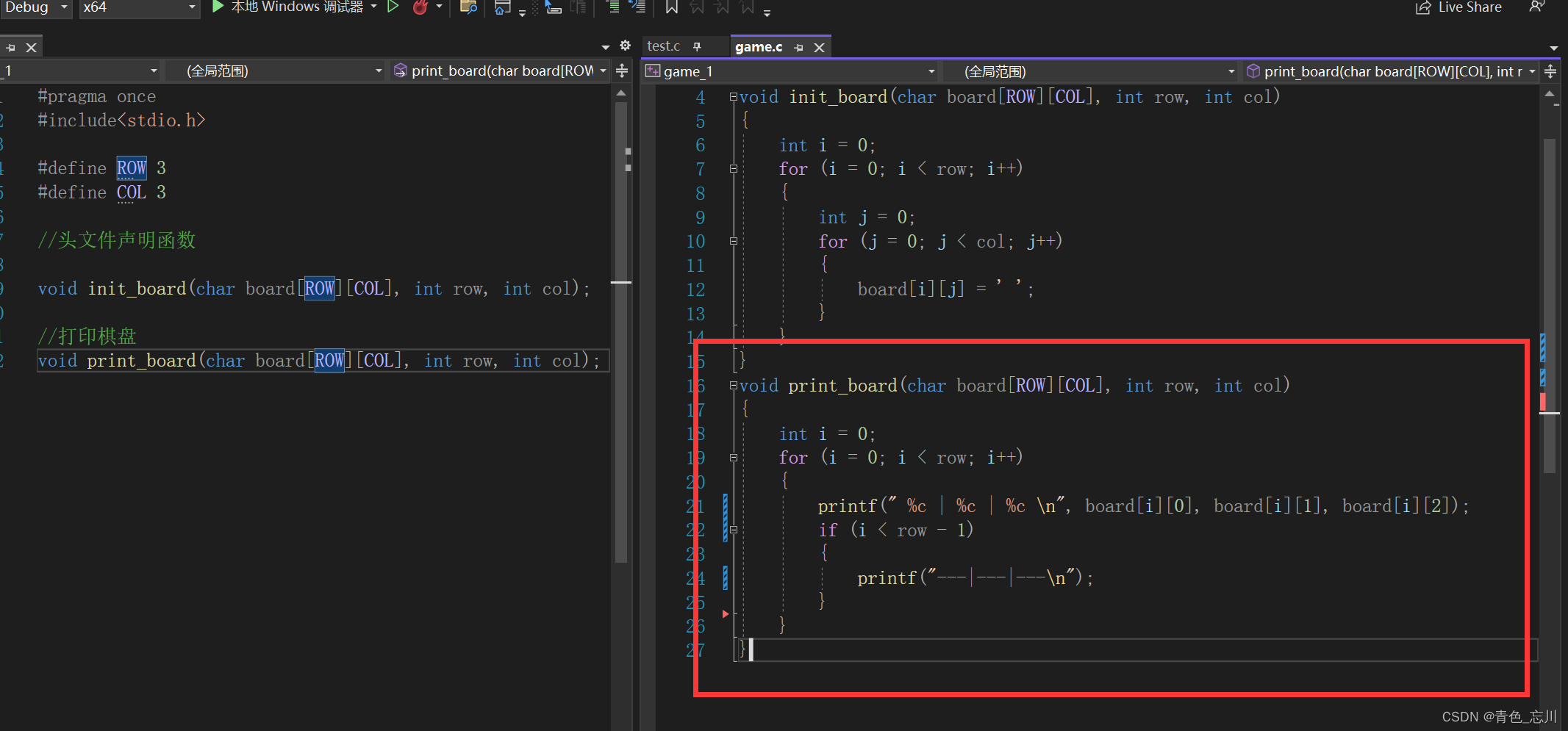Toggle a bookmark with the bookmark icon

pyautogui.click(x=671, y=7)
